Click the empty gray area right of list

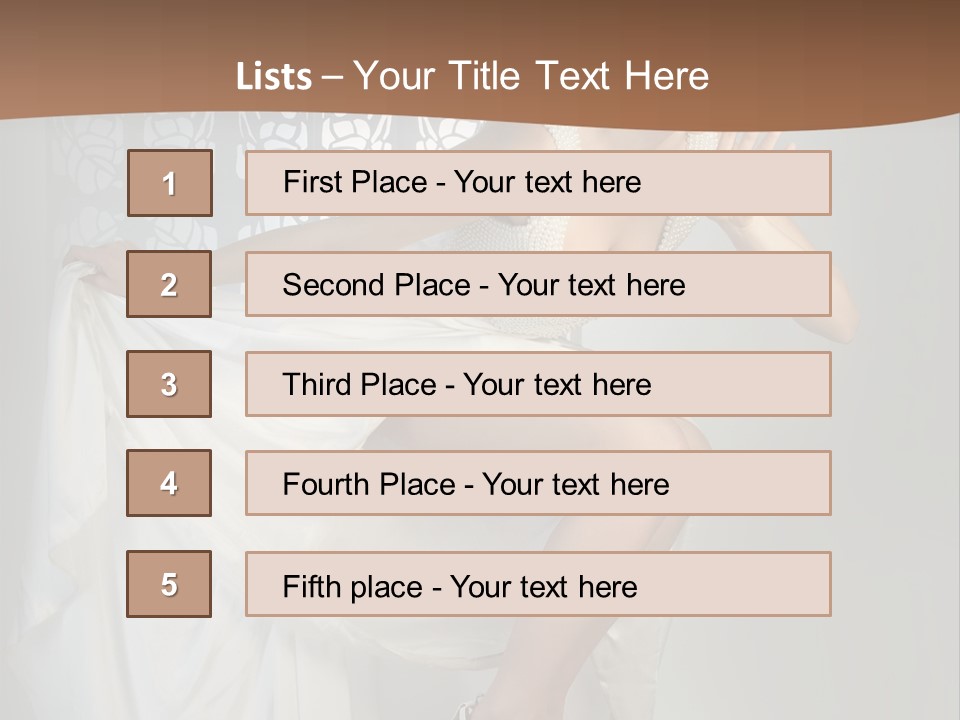click(x=895, y=400)
